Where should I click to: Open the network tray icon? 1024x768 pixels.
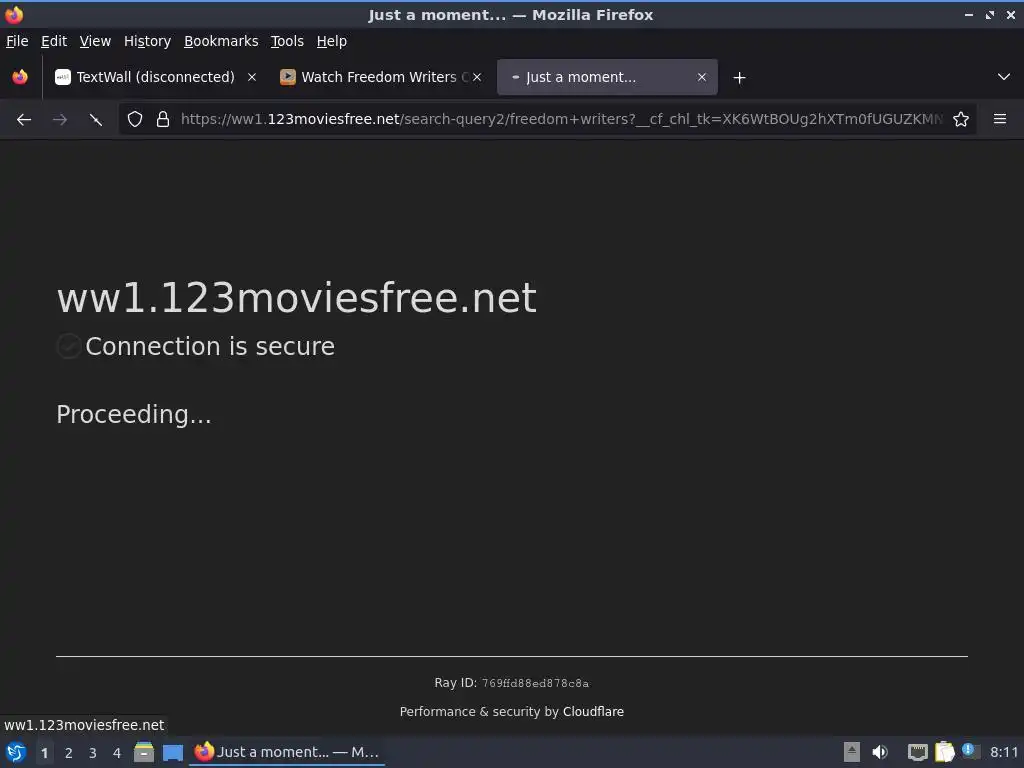pos(918,752)
